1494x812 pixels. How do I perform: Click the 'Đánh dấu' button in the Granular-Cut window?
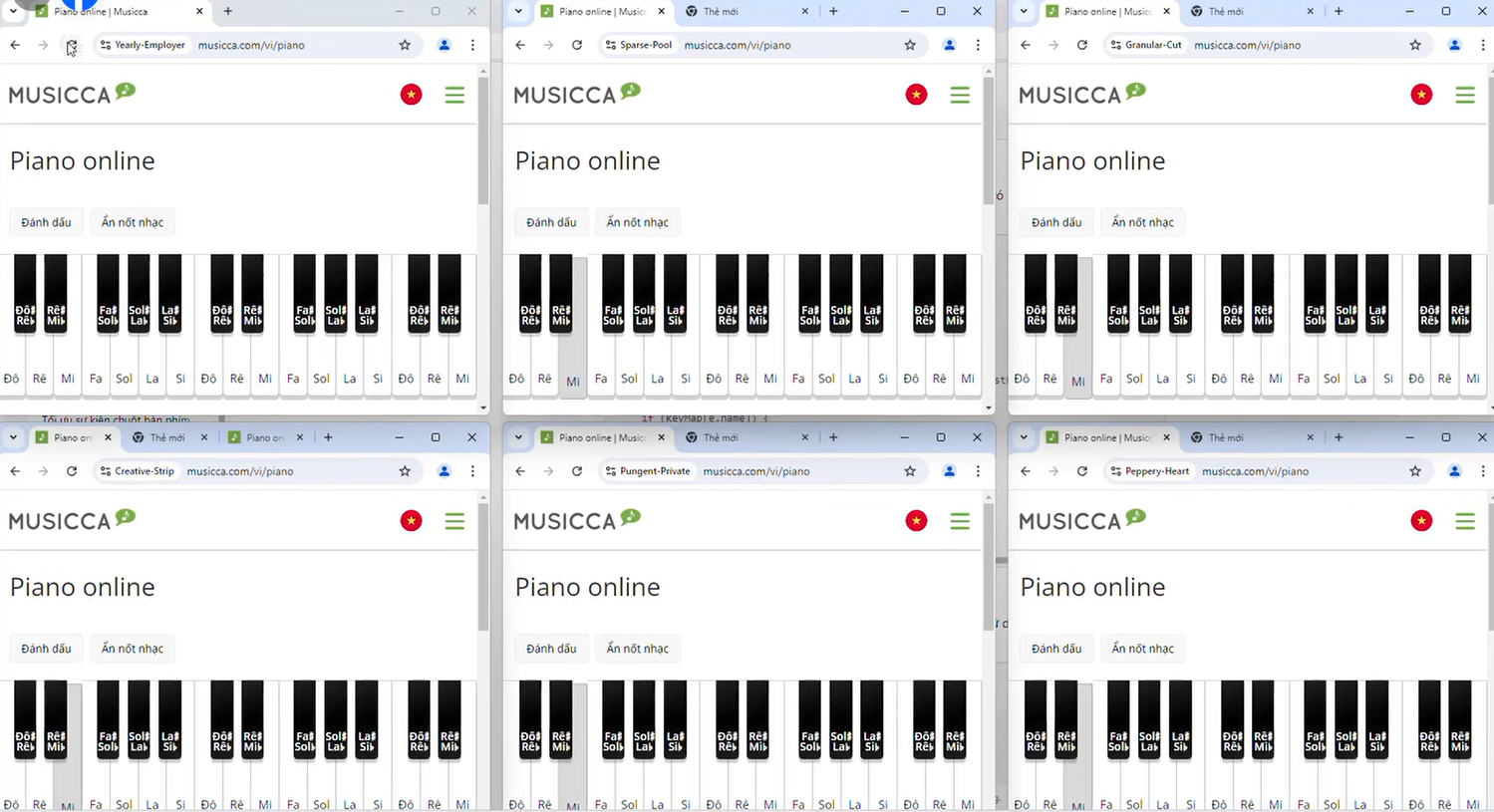[x=1056, y=222]
